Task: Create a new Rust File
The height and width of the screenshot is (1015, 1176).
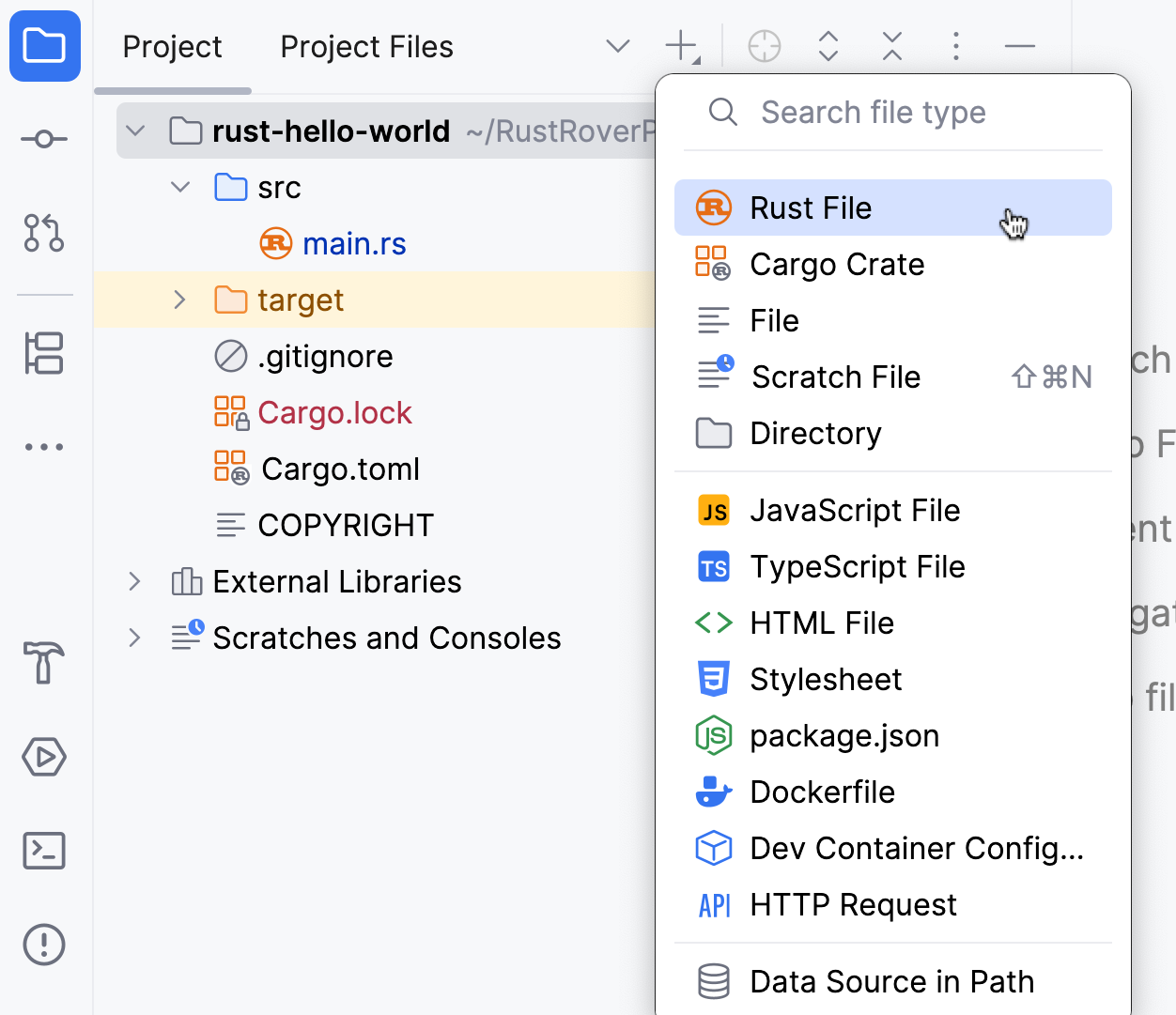Action: point(811,208)
